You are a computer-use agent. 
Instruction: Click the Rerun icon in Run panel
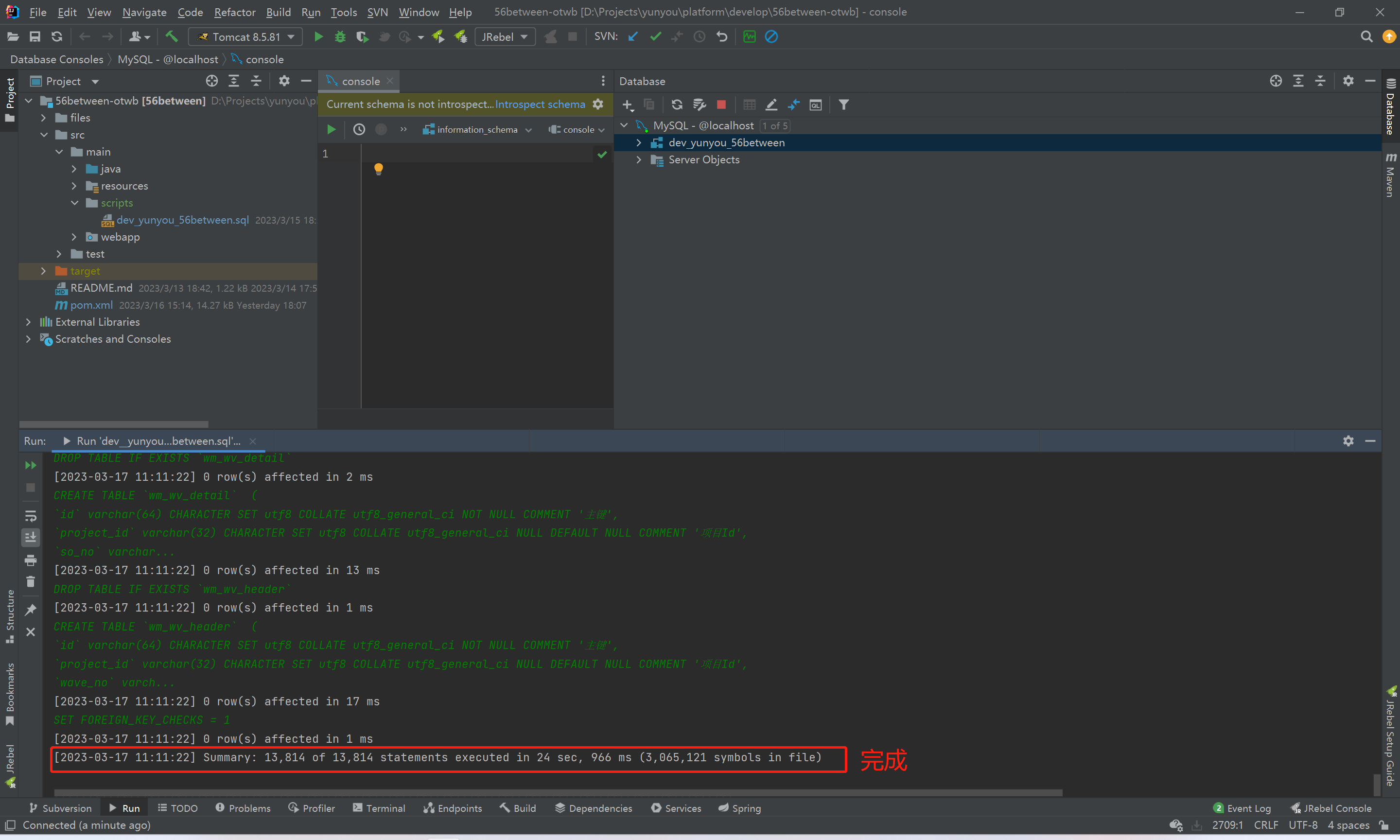[31, 465]
